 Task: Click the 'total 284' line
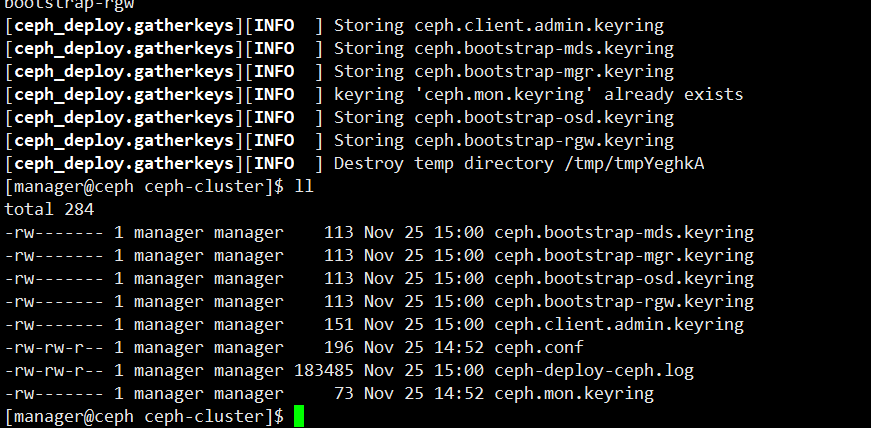point(49,210)
